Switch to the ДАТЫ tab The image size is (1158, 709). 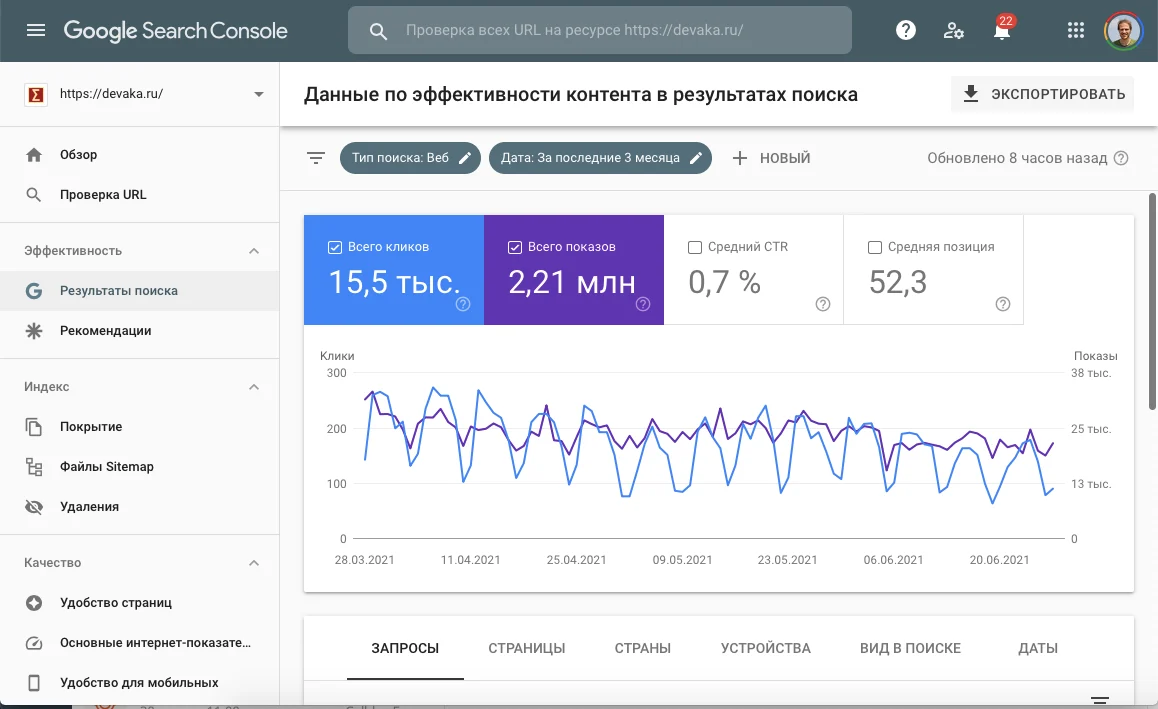pyautogui.click(x=1038, y=648)
